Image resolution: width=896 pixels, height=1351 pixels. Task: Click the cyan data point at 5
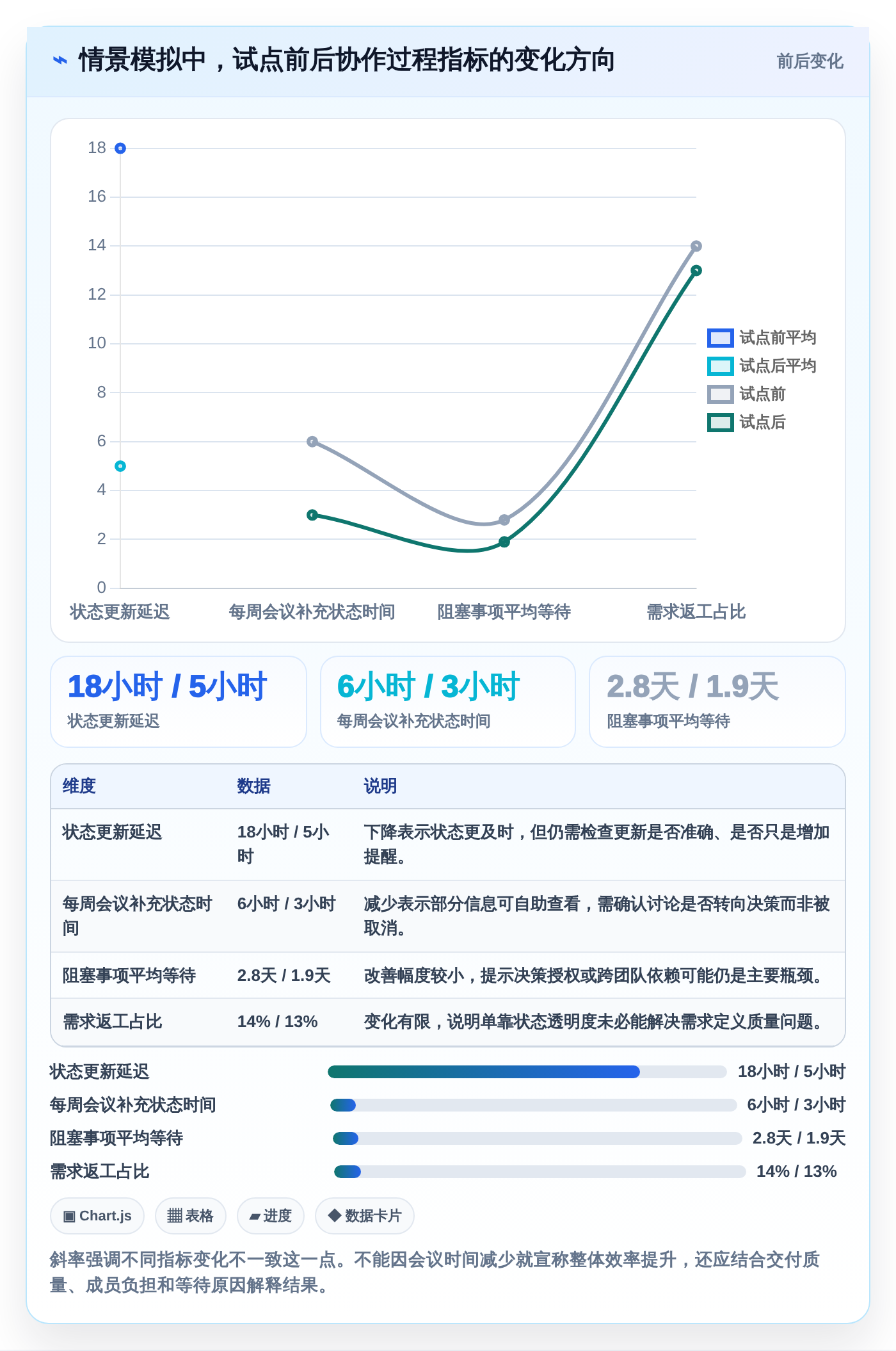[120, 466]
